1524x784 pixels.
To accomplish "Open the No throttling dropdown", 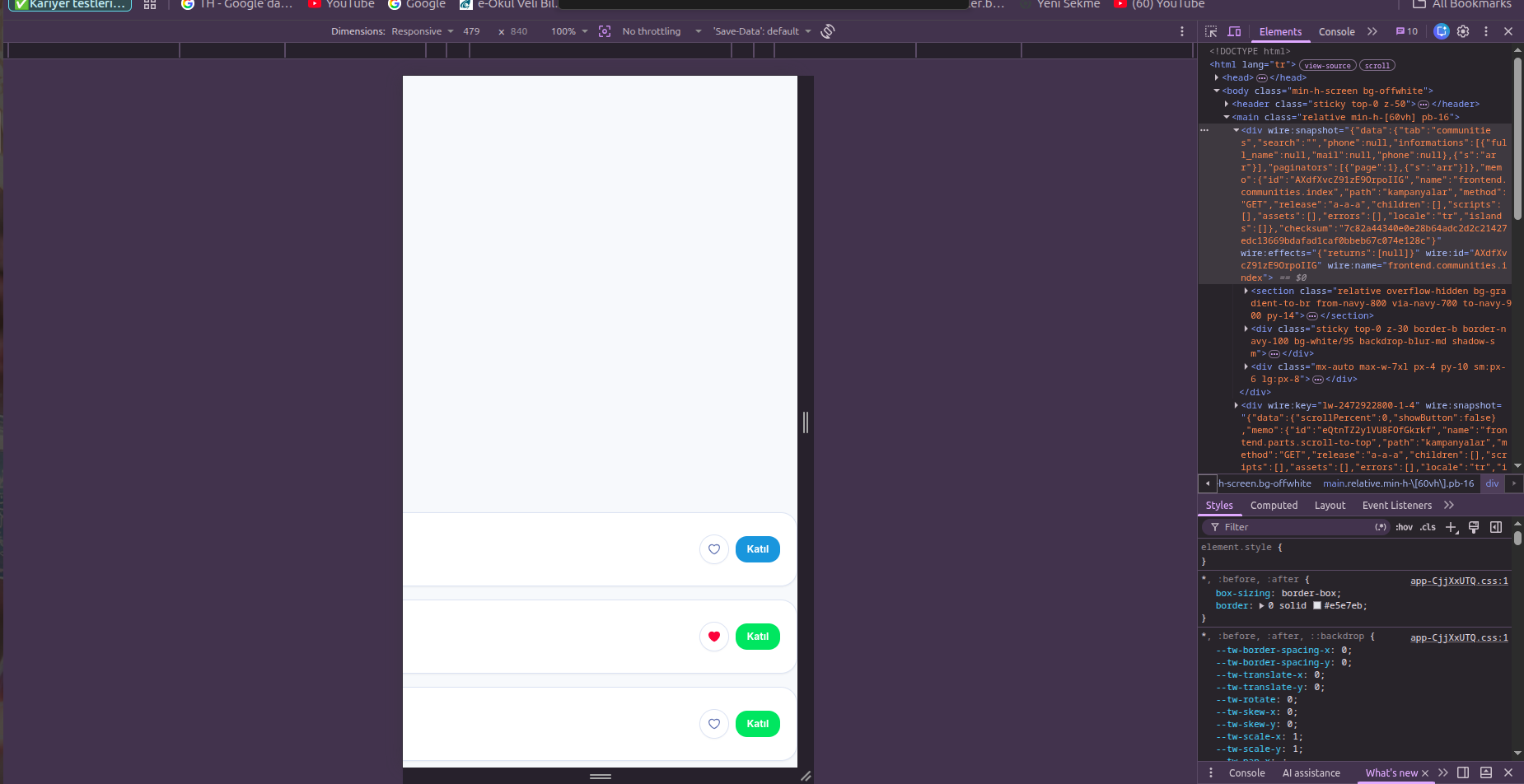I will pyautogui.click(x=661, y=31).
